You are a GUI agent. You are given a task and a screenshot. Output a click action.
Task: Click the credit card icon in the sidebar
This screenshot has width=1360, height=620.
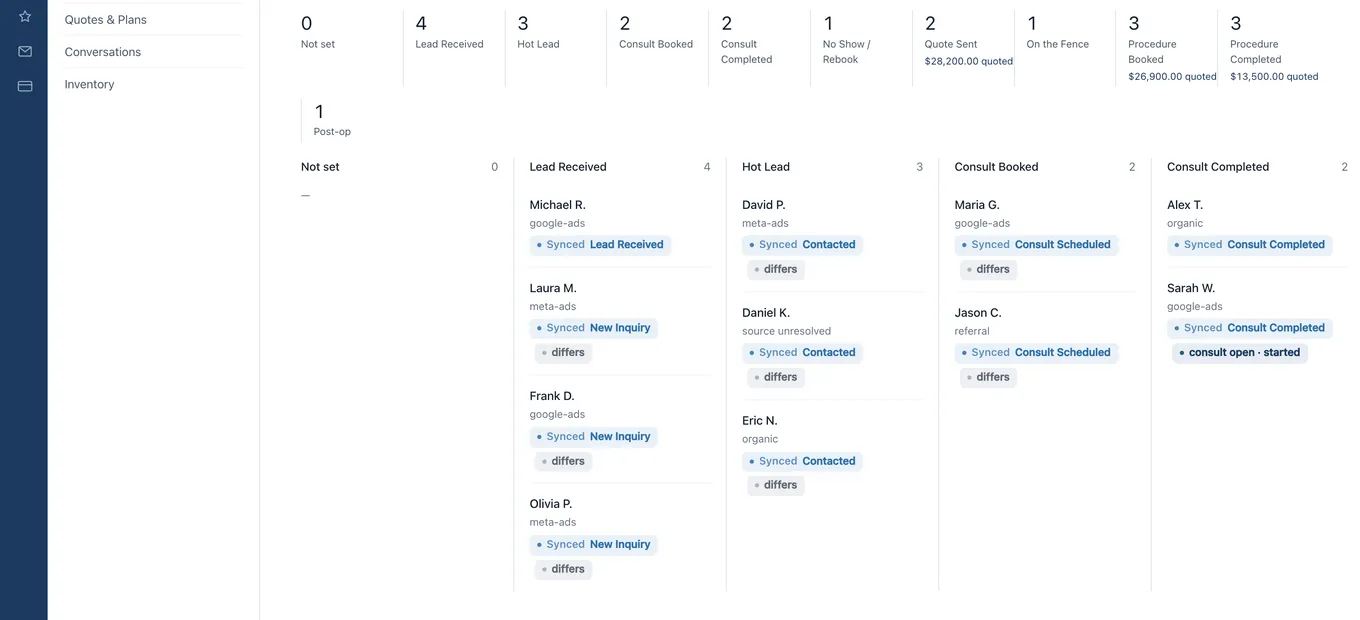pyautogui.click(x=25, y=86)
